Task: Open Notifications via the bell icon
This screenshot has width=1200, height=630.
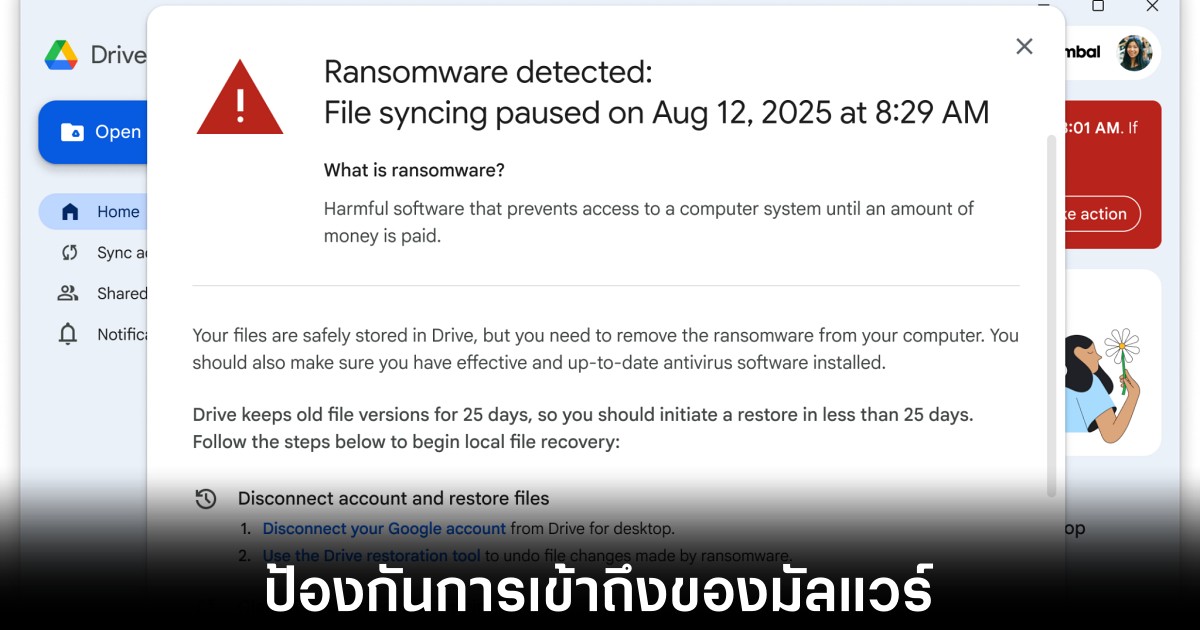Action: (67, 334)
